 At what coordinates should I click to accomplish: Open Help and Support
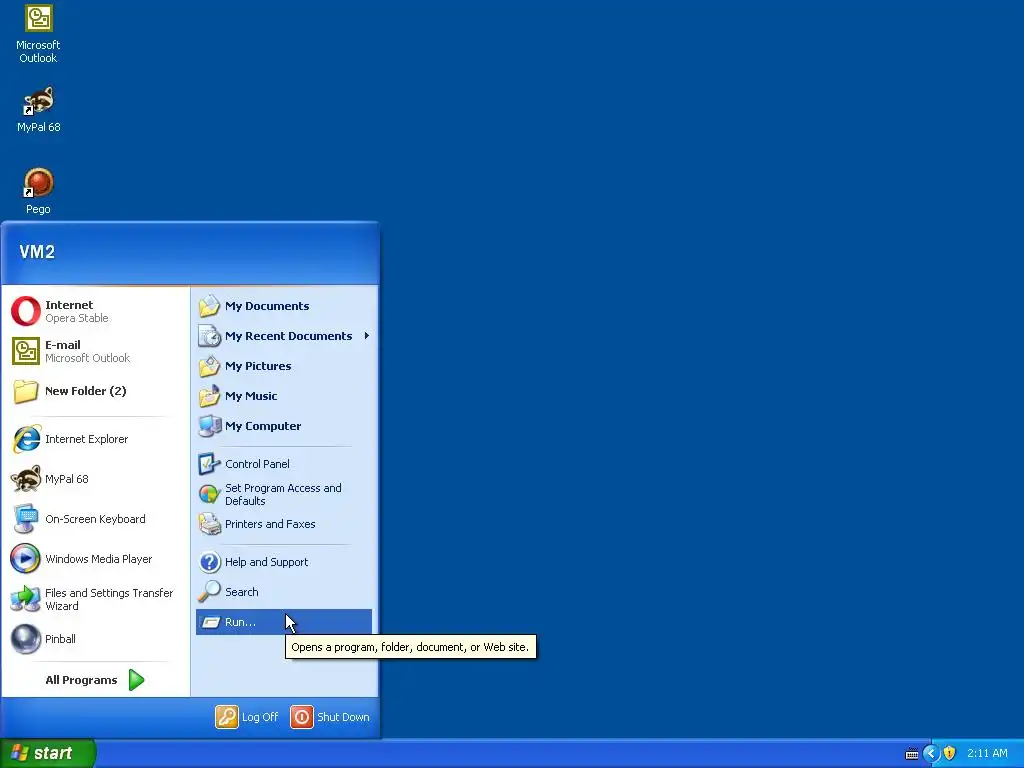pos(284,562)
